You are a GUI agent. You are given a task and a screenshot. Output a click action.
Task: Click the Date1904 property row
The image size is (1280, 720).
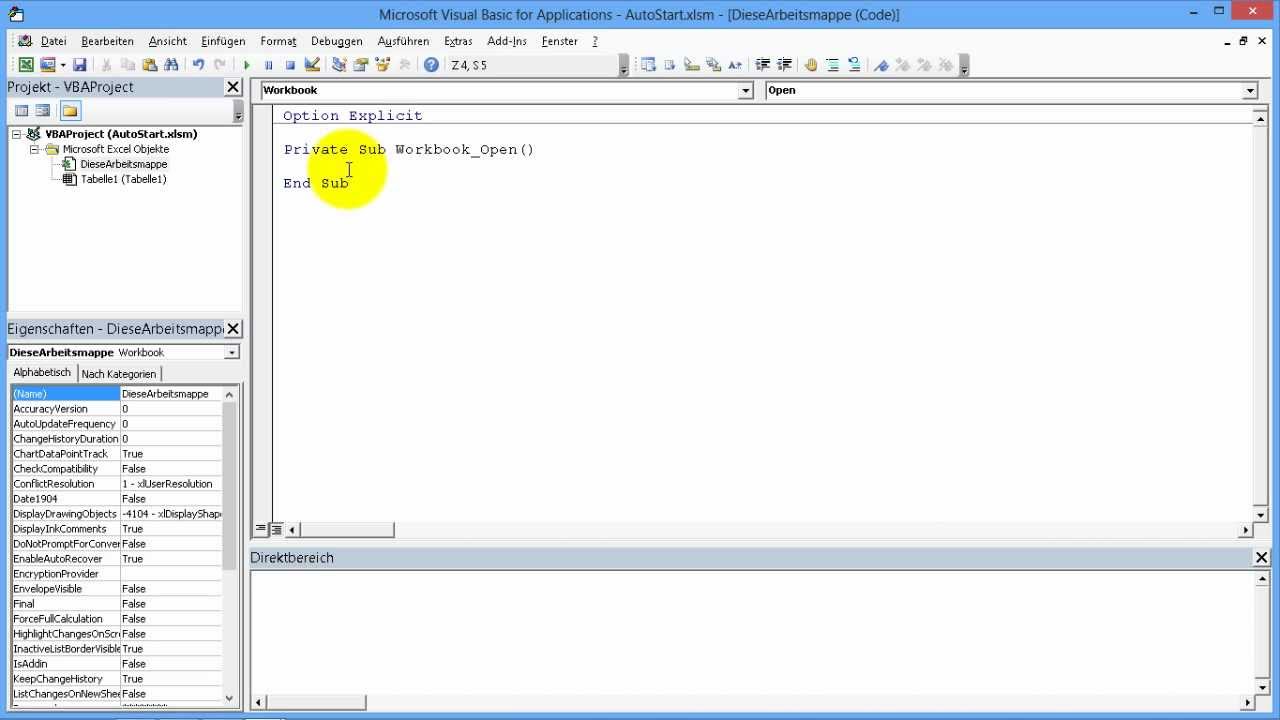[116, 499]
